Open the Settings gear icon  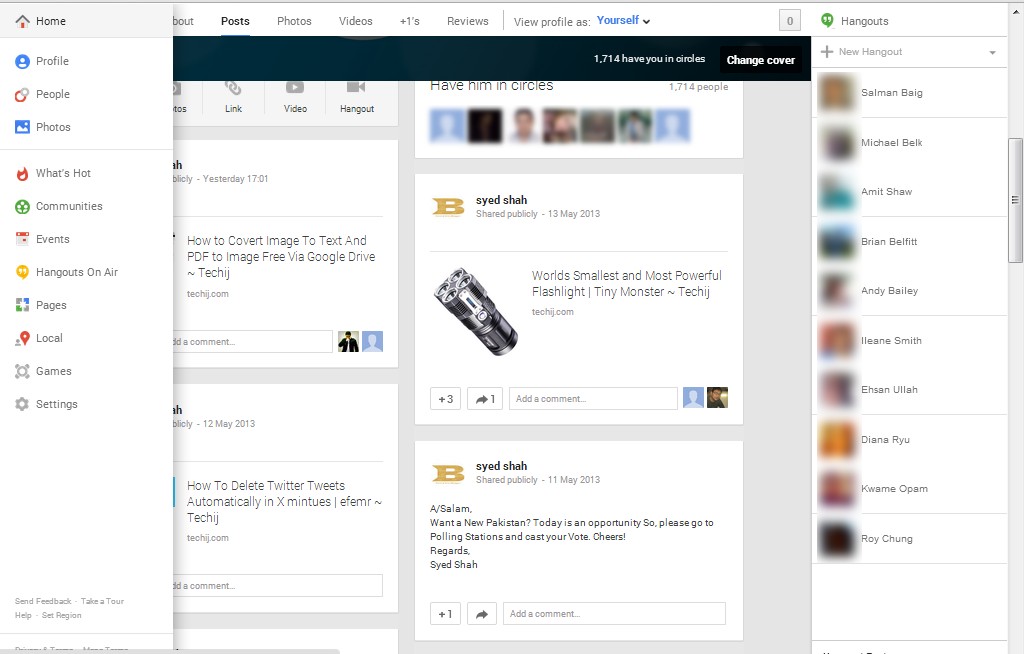22,404
